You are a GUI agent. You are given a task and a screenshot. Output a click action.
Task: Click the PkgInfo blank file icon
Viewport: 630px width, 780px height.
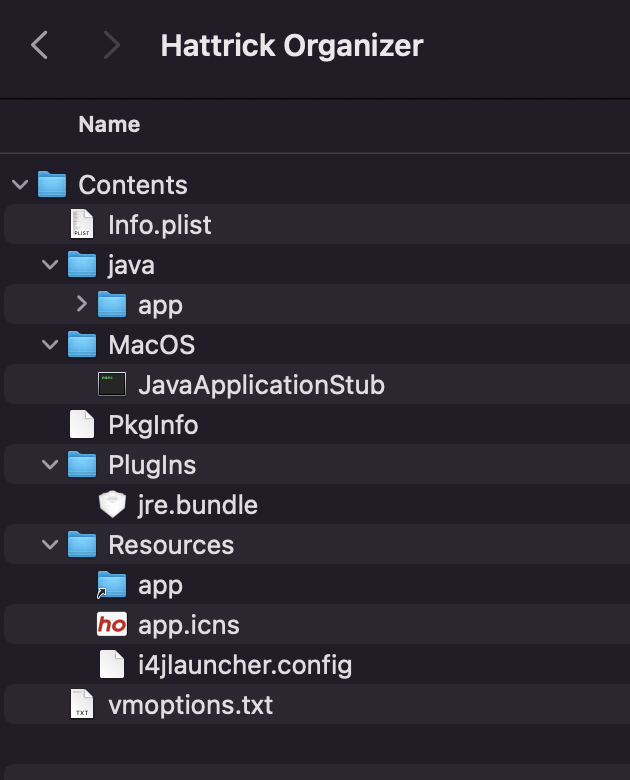click(82, 424)
